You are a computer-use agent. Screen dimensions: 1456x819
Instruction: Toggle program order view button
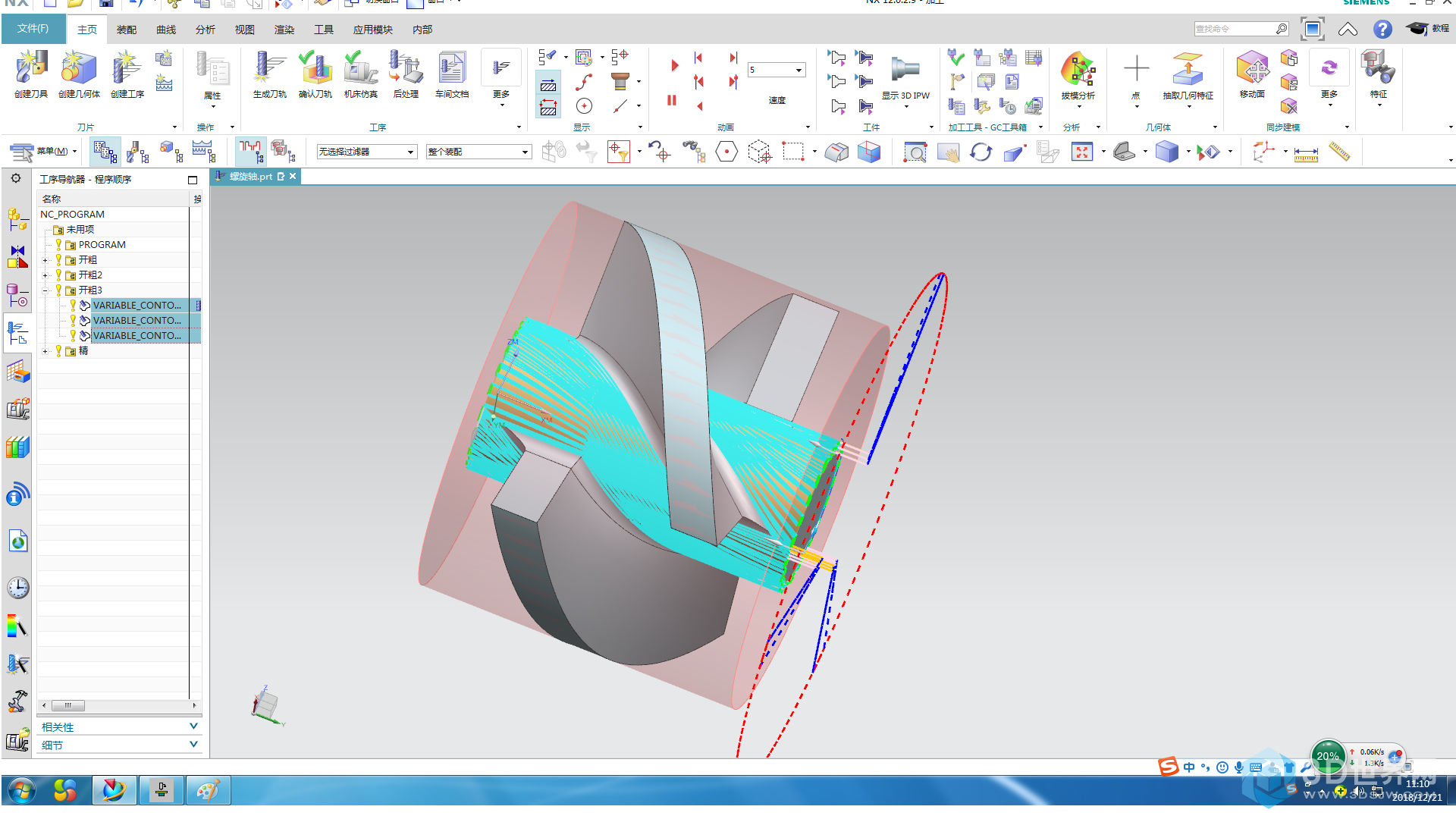click(105, 152)
